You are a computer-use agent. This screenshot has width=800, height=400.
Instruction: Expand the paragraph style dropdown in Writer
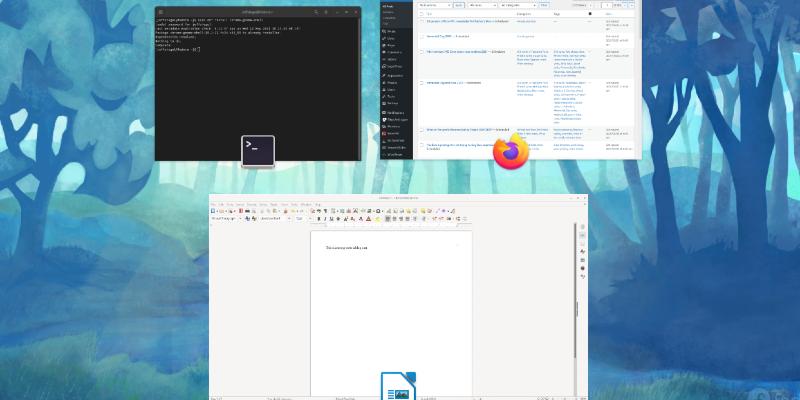pyautogui.click(x=241, y=218)
